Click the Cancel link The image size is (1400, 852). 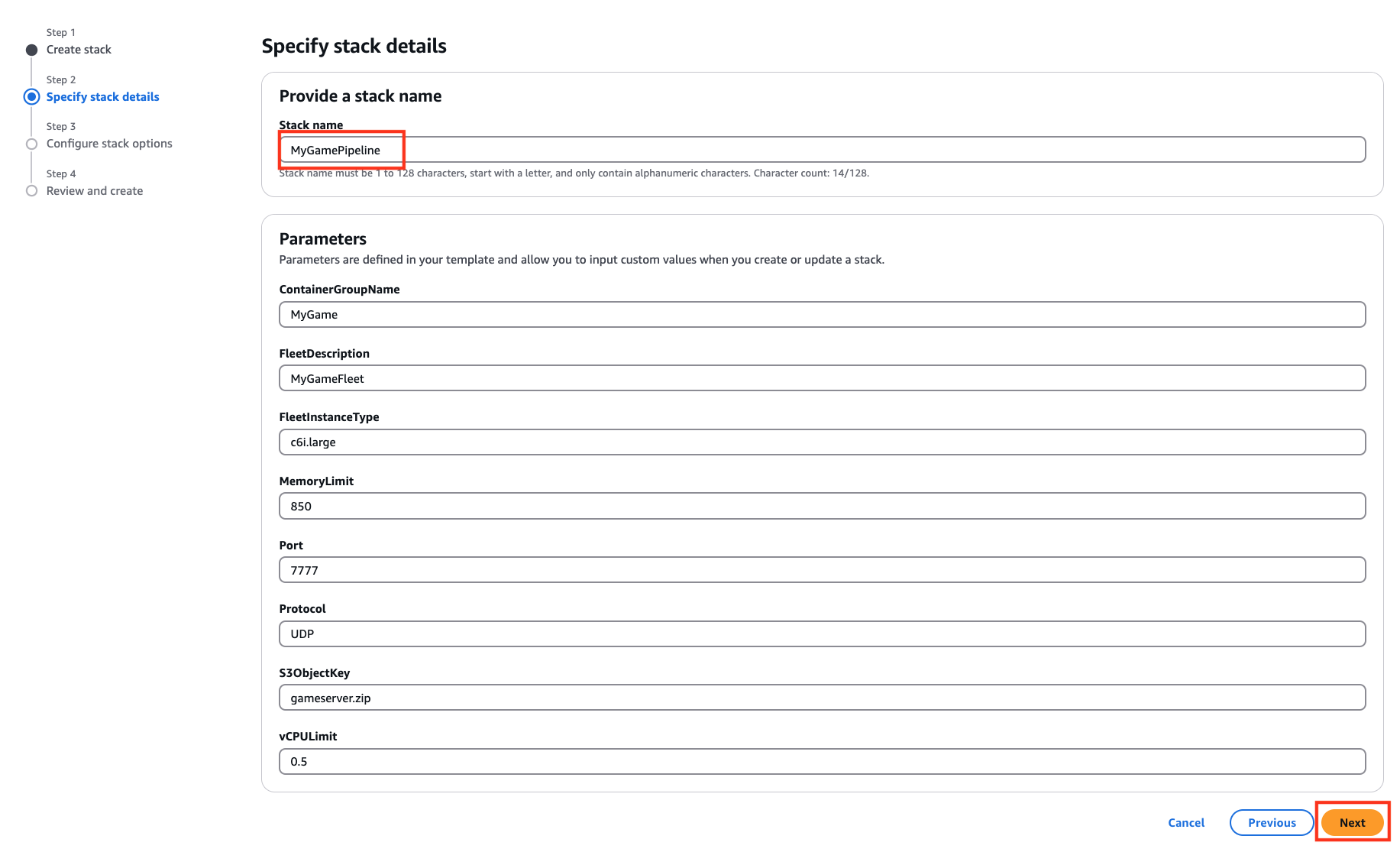(1185, 822)
